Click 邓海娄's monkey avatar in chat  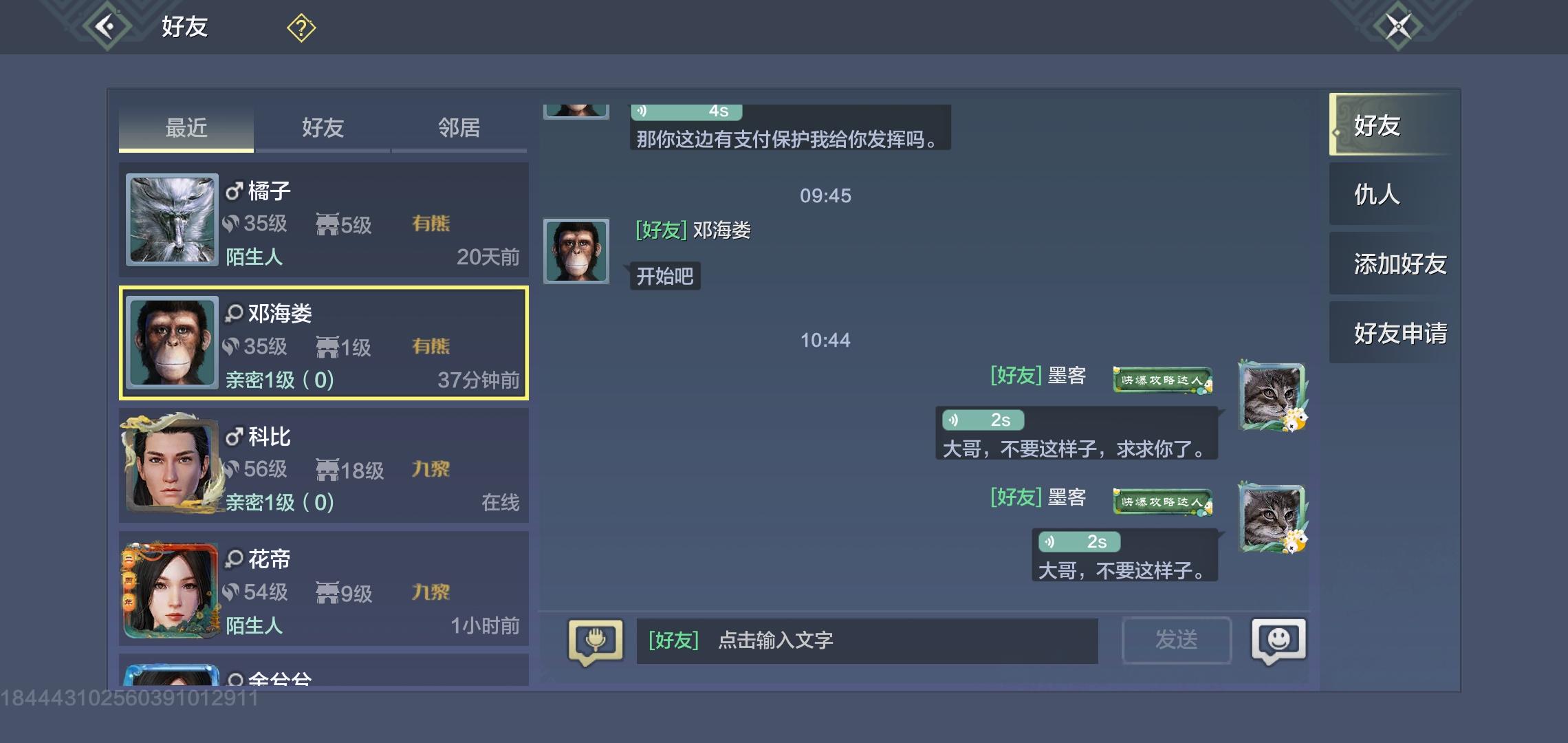click(576, 251)
